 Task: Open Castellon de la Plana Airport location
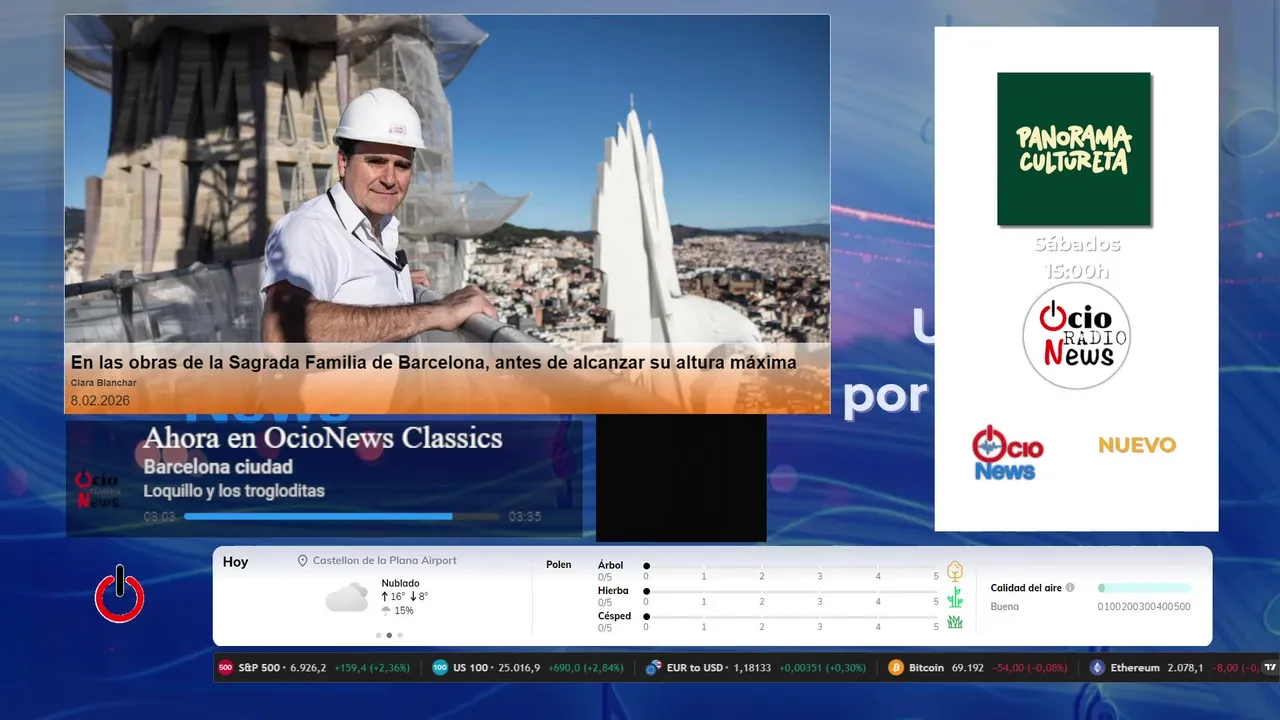pos(385,561)
